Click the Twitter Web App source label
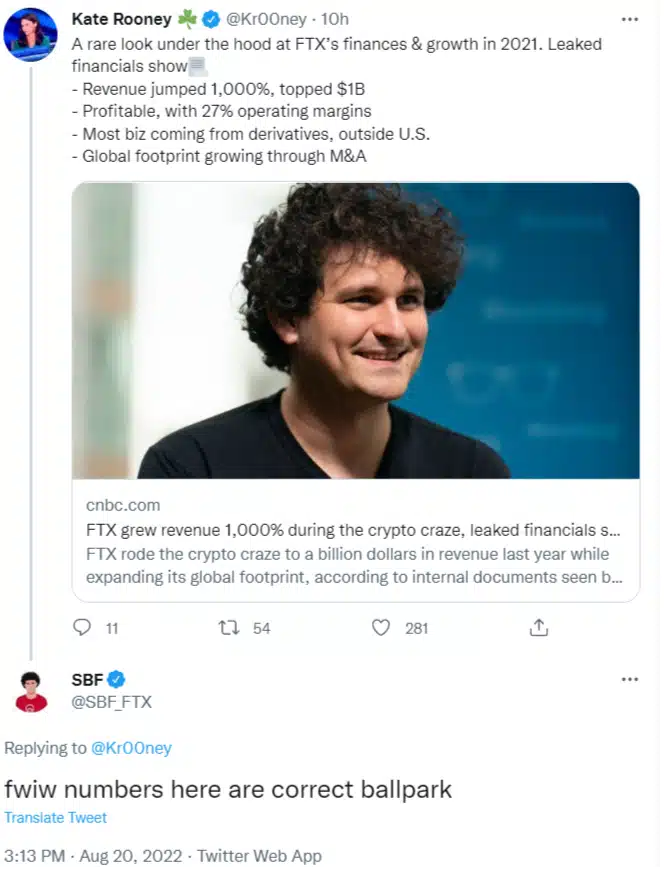 (x=259, y=856)
